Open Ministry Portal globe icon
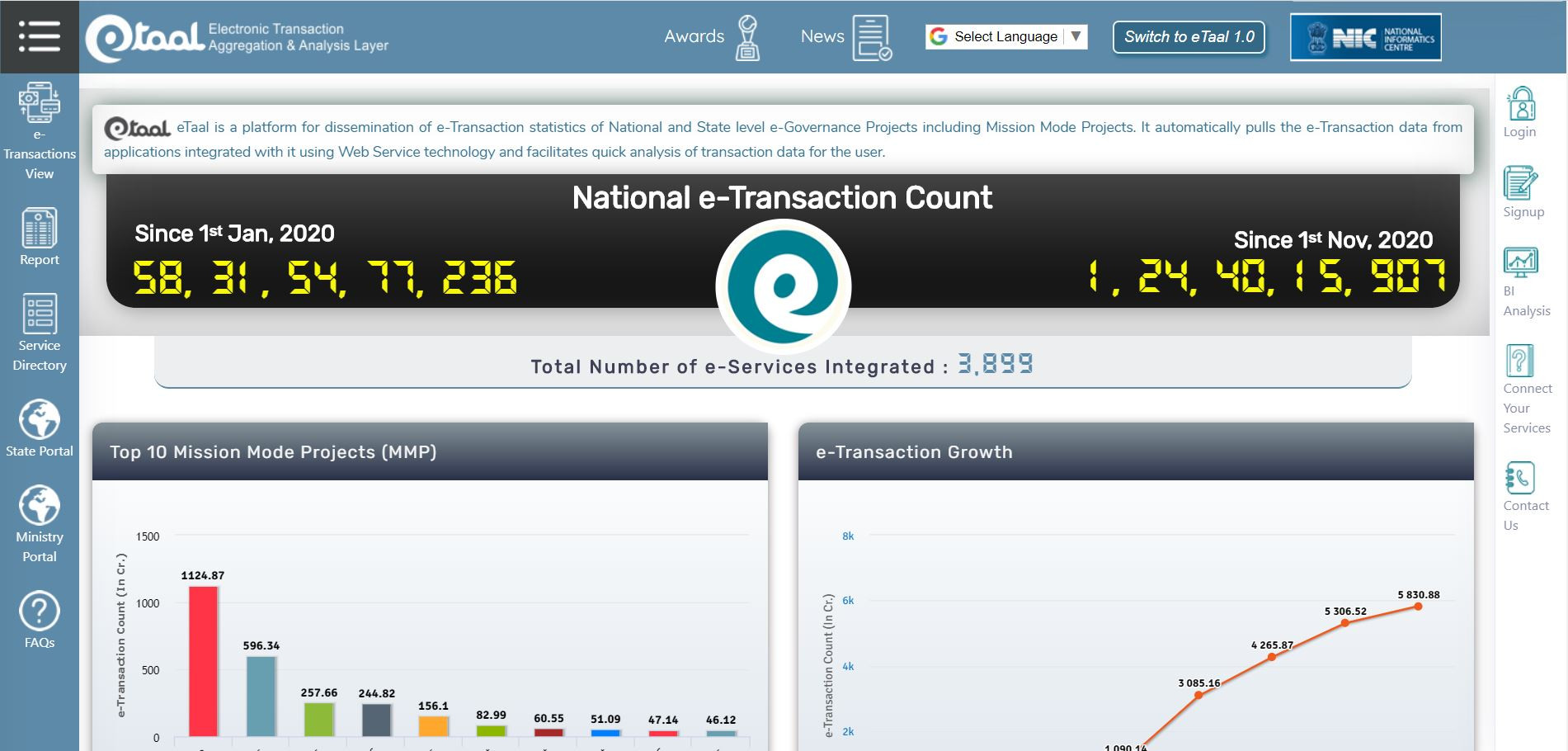Screen dimensions: 1568x751 [x=39, y=505]
